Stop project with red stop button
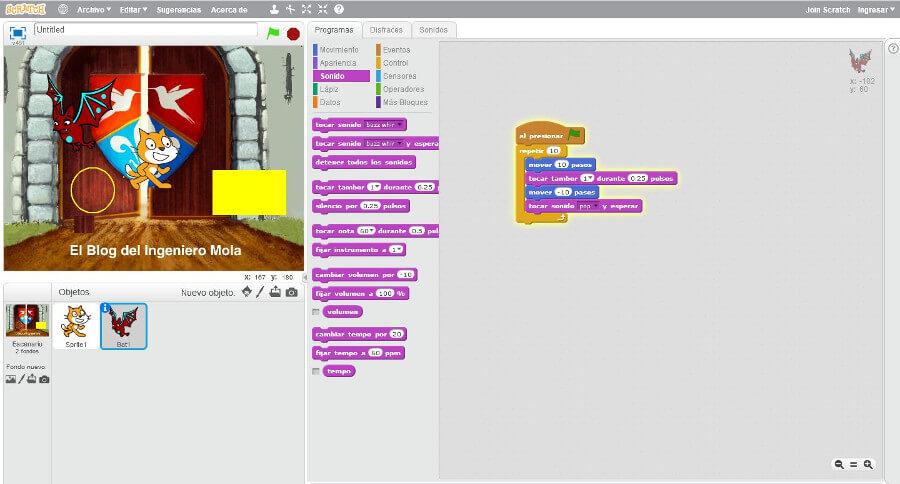The width and height of the screenshot is (900, 484). point(293,34)
